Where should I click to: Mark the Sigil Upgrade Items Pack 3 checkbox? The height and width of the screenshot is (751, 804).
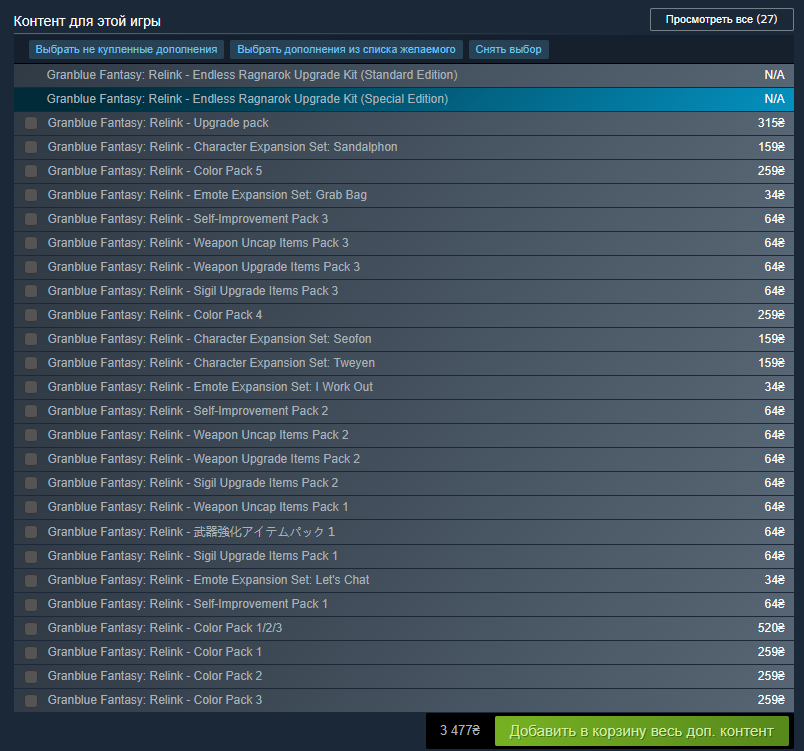coord(31,291)
